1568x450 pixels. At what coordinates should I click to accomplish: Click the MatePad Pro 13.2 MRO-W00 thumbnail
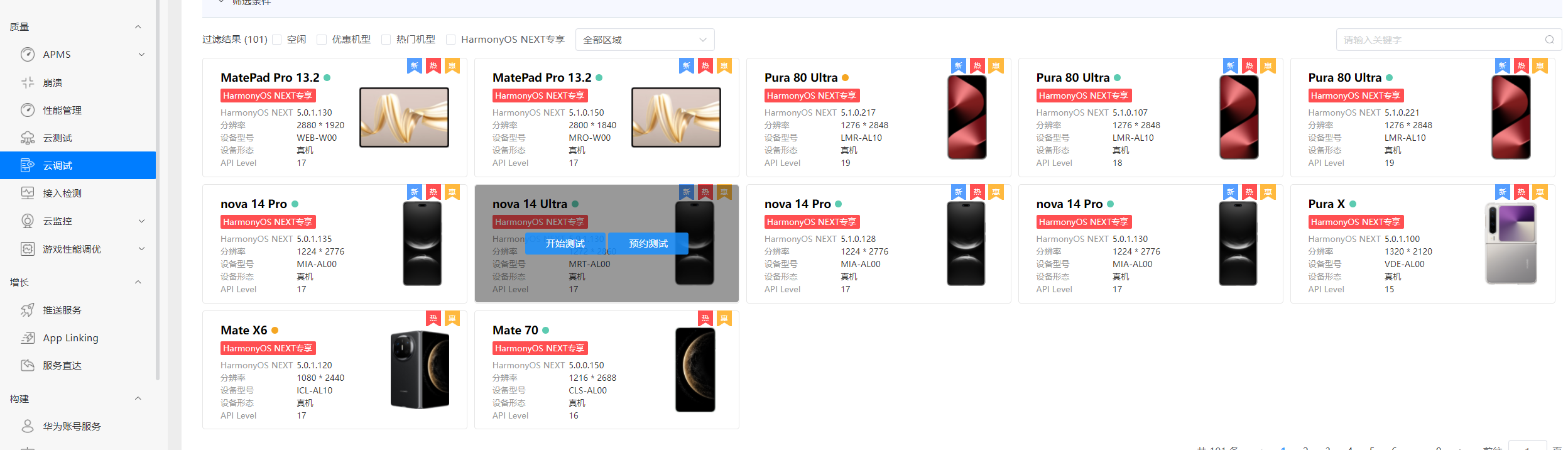(676, 118)
